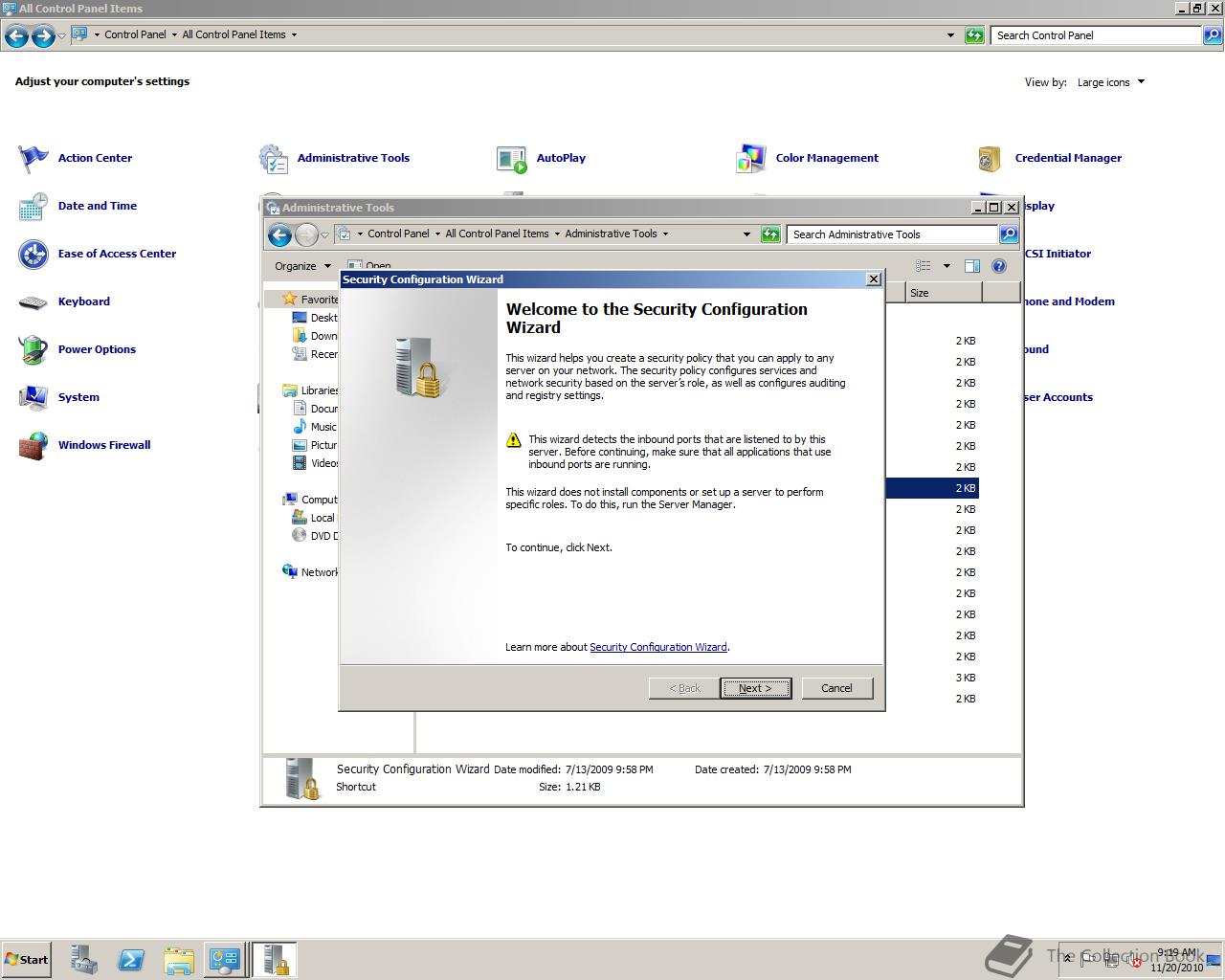Expand Administrative Tools breadcrumb arrow
The image size is (1225, 980).
665,234
